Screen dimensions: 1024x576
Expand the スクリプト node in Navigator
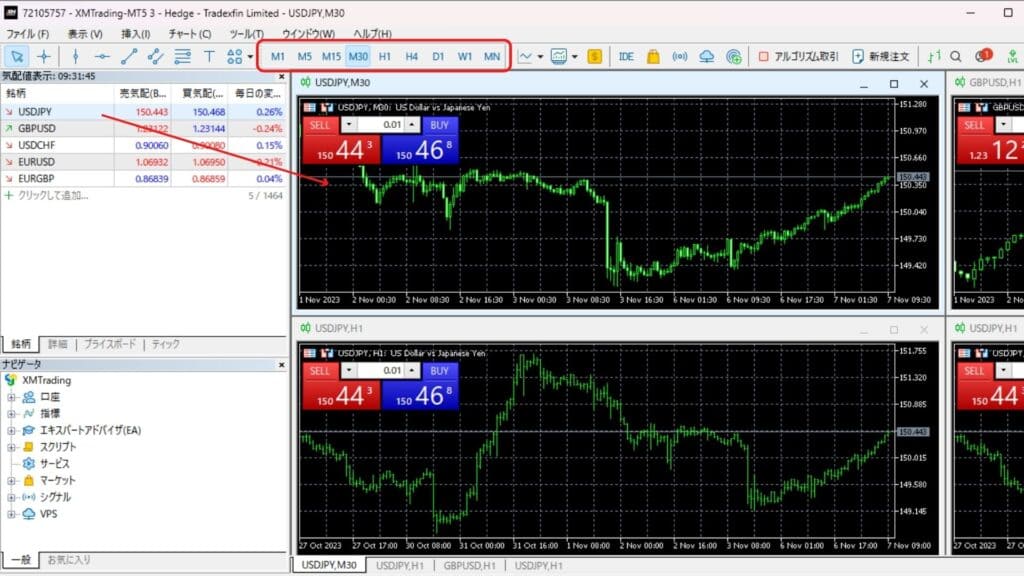point(11,447)
